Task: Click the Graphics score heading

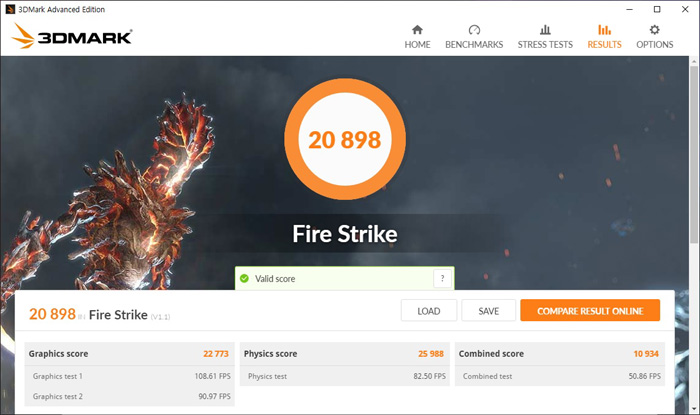Action: tap(58, 354)
